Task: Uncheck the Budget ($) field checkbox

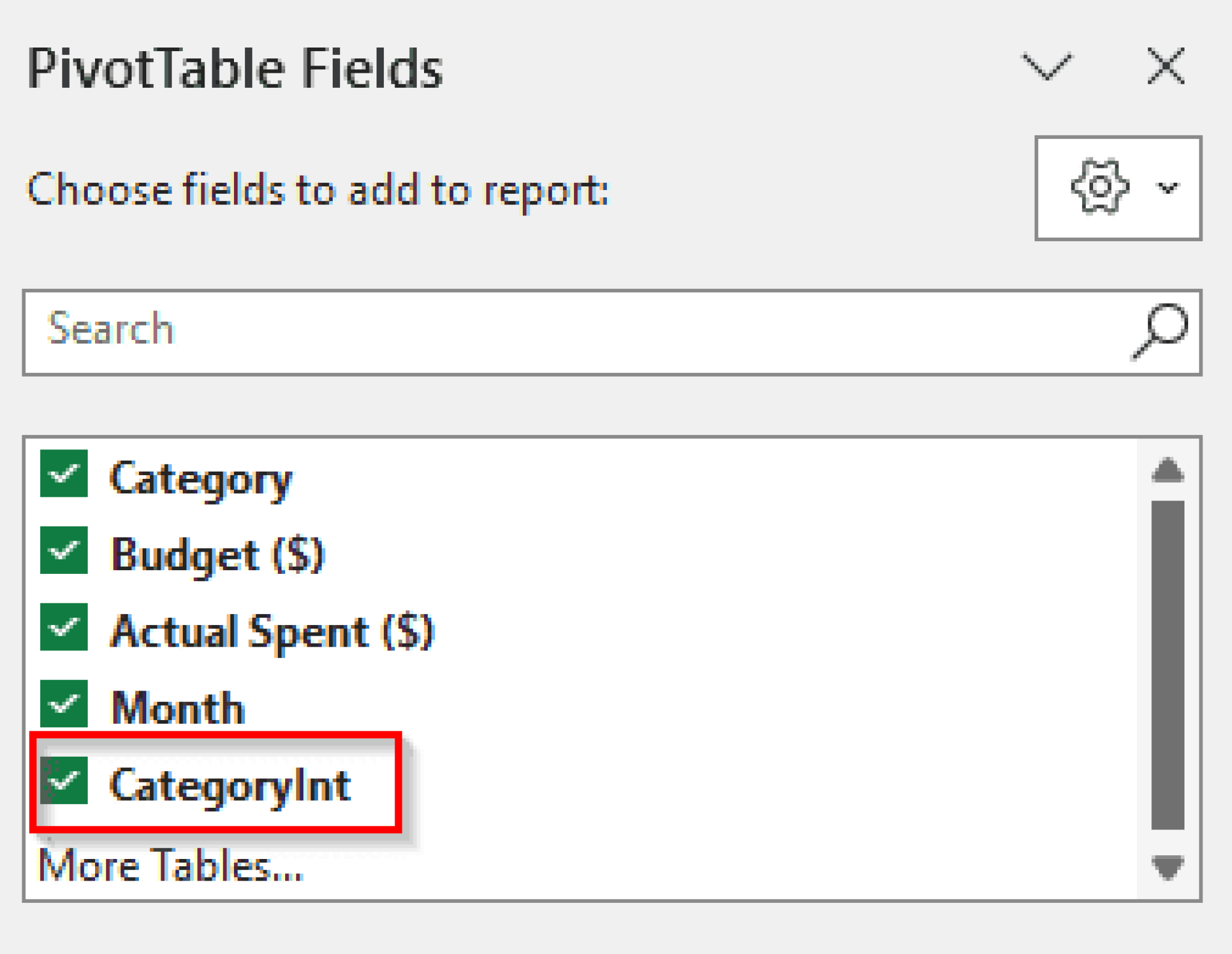Action: click(x=64, y=550)
